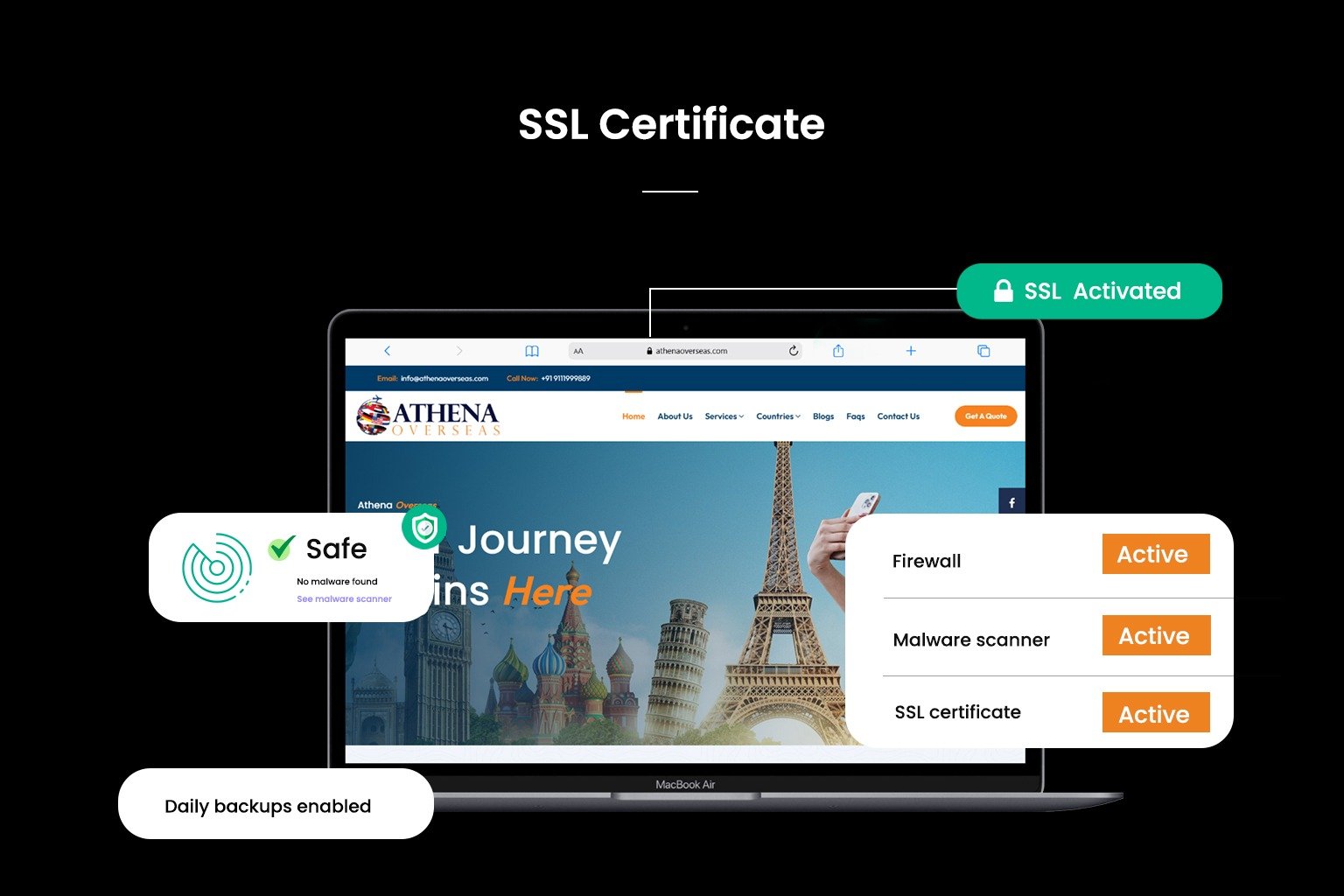
Task: Open the About Us menu item
Action: 675,416
